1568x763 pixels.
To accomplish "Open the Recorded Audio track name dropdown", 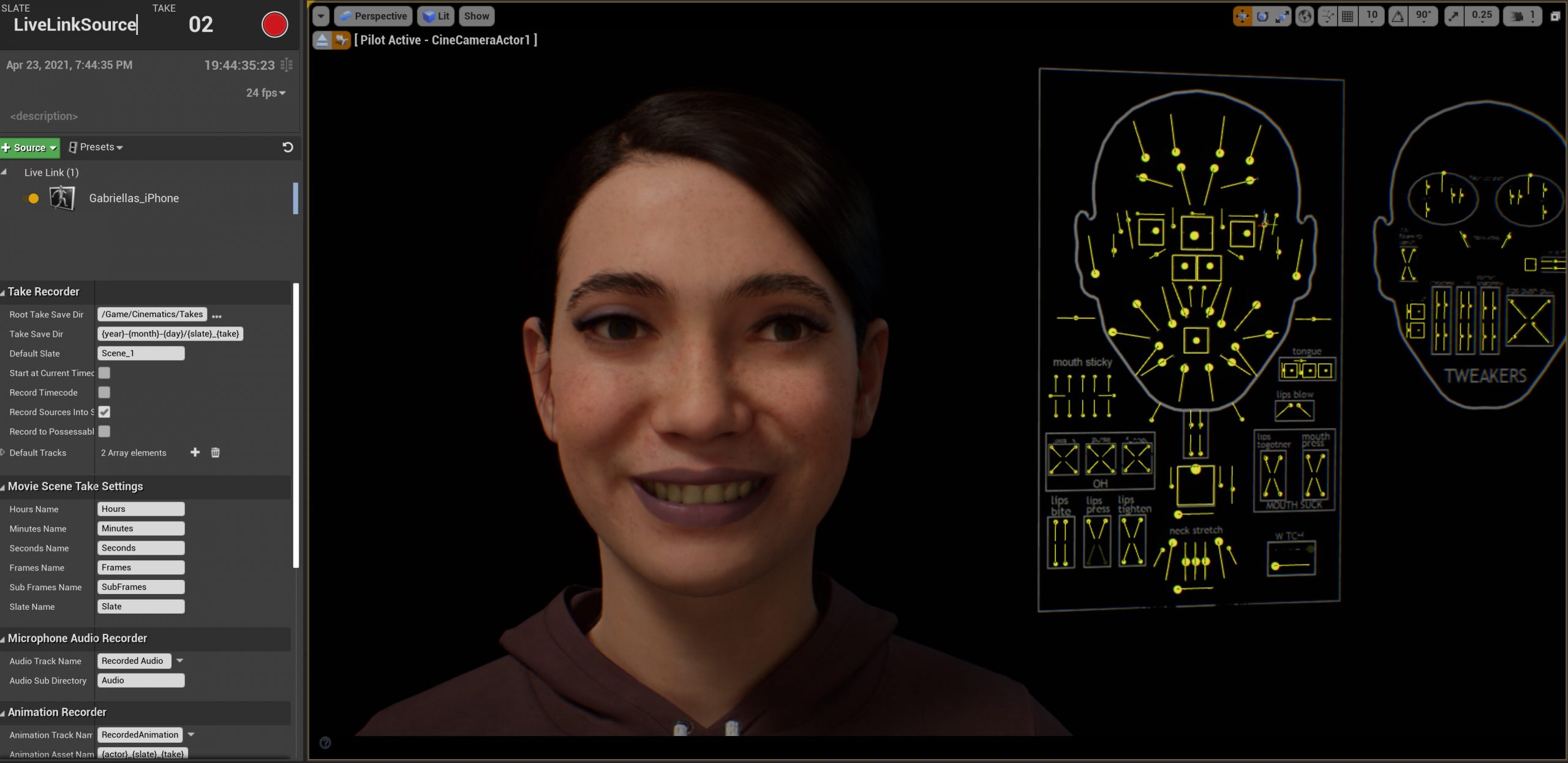I will pyautogui.click(x=179, y=661).
